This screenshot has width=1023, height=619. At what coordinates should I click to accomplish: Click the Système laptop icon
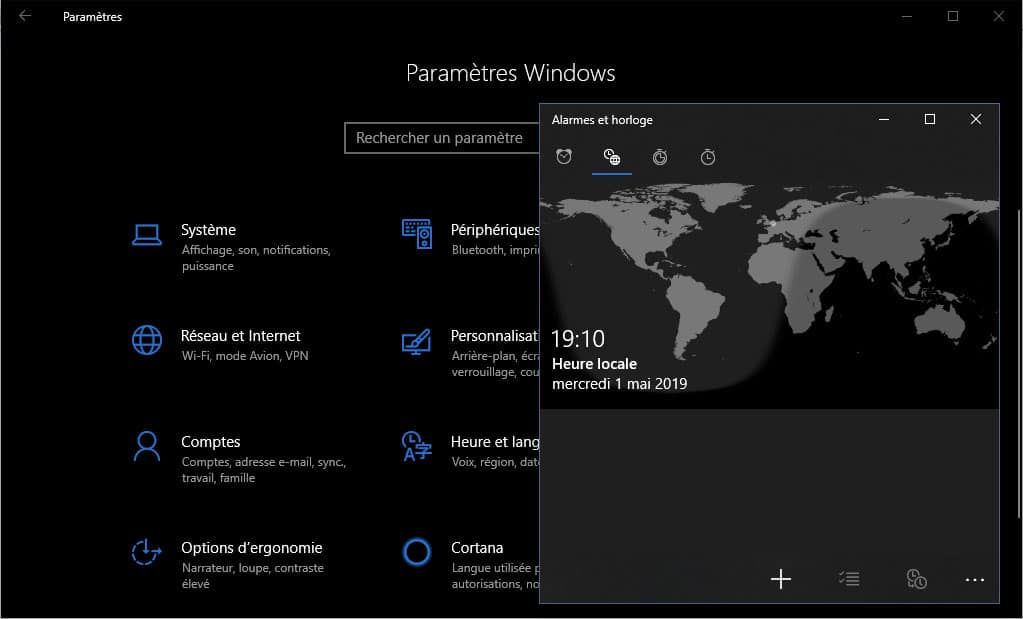point(147,235)
